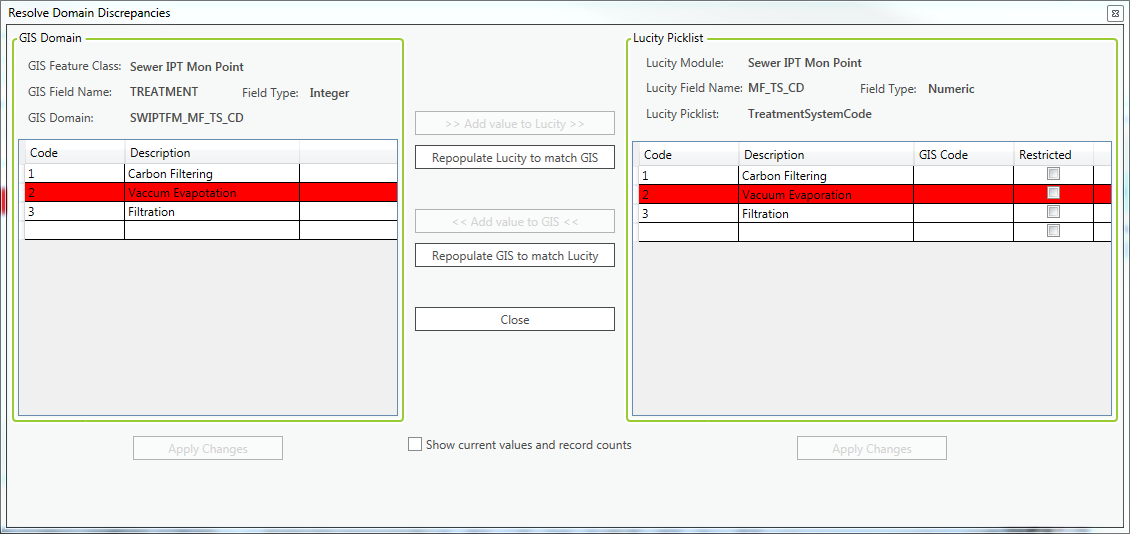Click Apply Changes under GIS Domain

coord(208,448)
